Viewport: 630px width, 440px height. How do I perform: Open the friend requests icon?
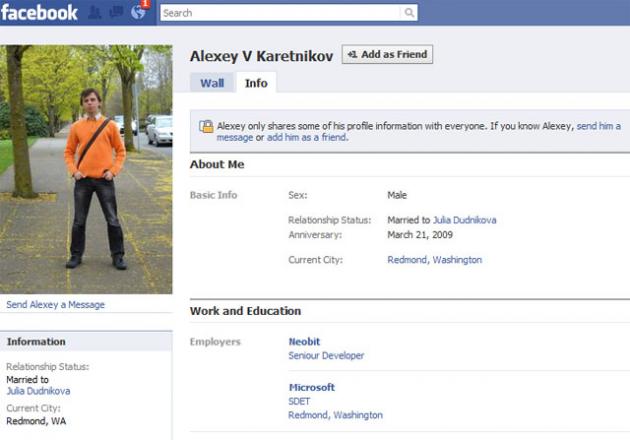(94, 12)
